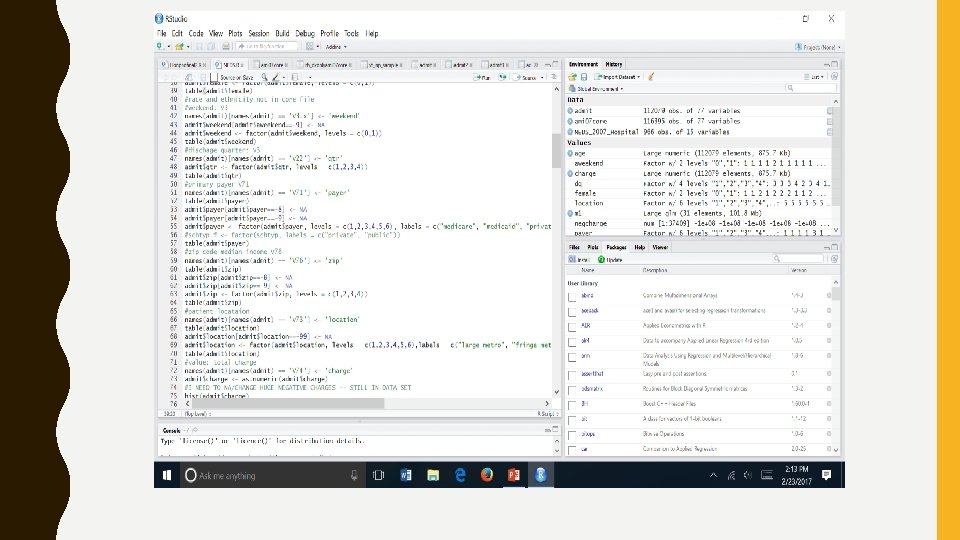960x540 pixels.
Task: Check the assertthat package checkbox
Action: point(572,375)
